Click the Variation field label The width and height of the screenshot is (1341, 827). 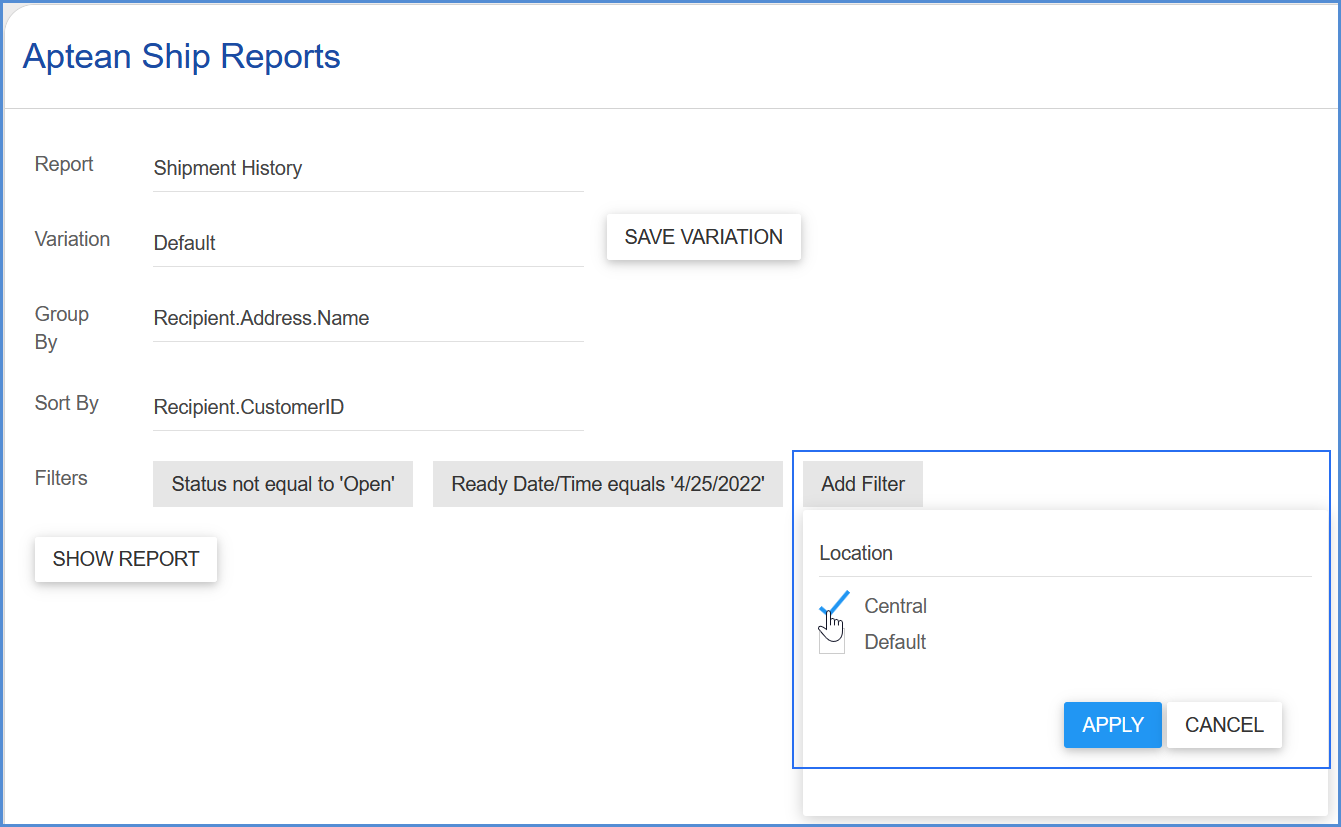click(x=72, y=239)
